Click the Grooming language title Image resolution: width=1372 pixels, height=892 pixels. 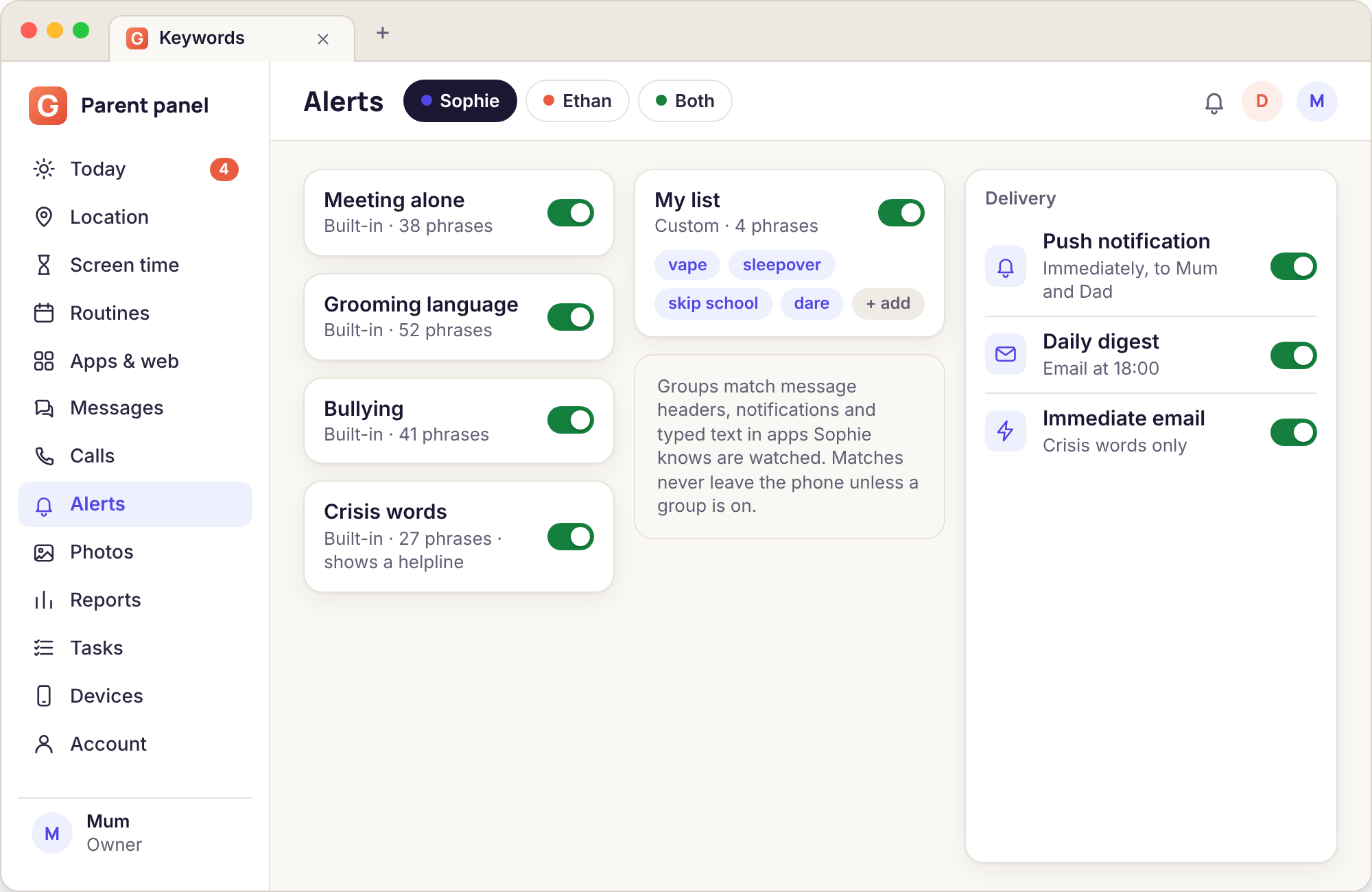tap(421, 305)
